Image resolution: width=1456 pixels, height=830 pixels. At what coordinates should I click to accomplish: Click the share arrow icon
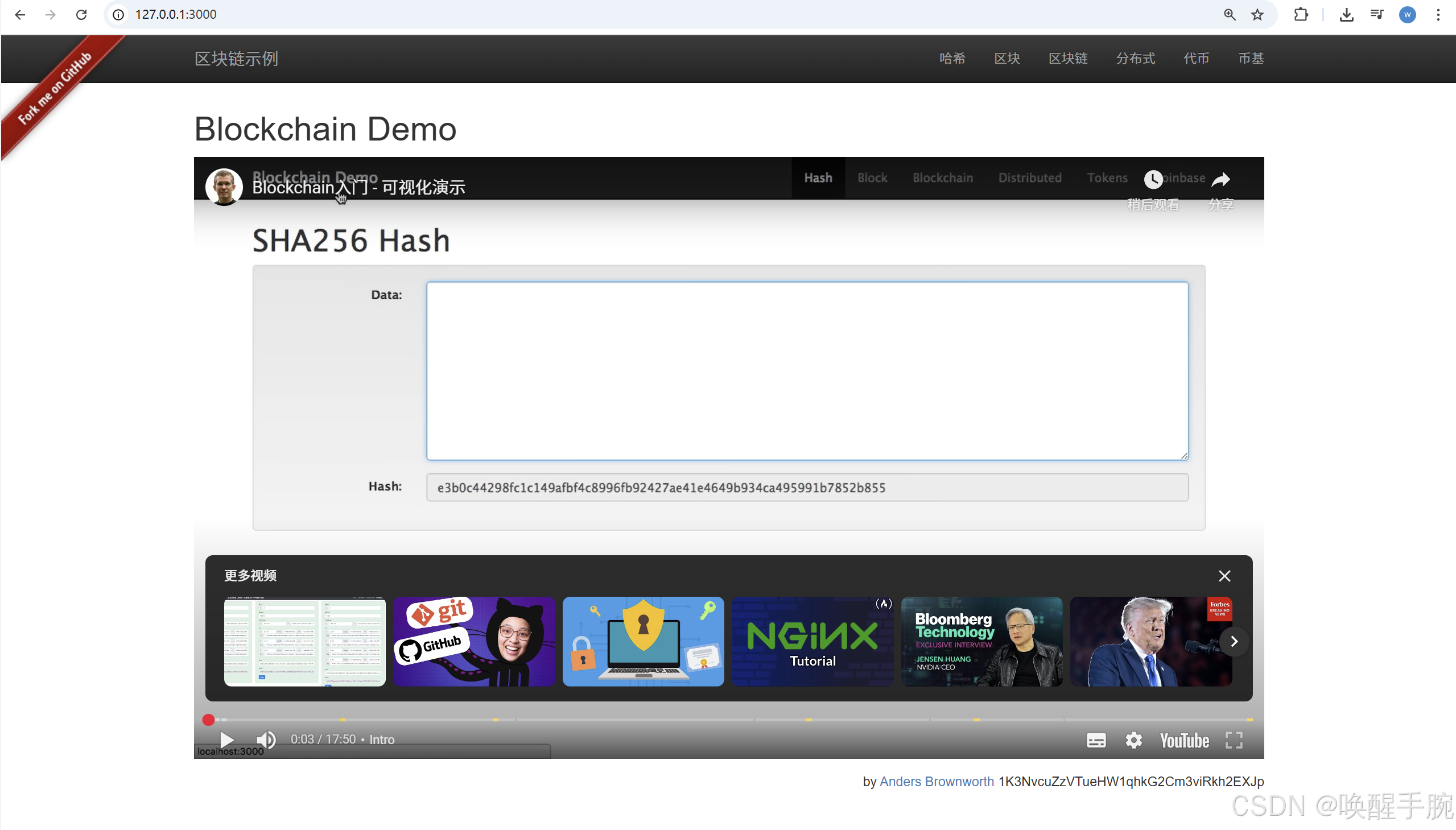[x=1220, y=180]
